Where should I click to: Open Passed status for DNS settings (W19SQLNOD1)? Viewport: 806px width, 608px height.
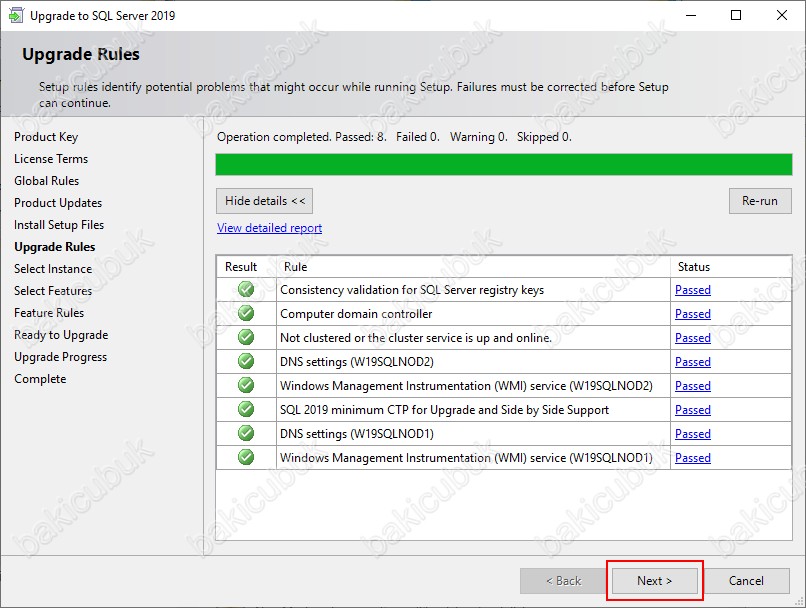coord(693,434)
